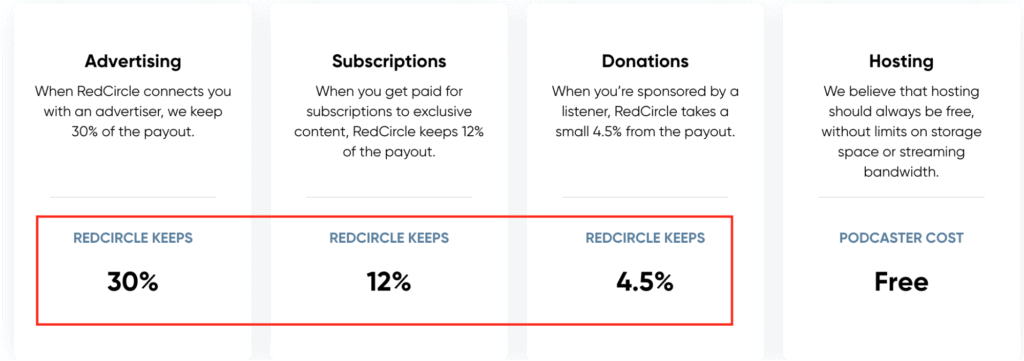Click the PODCASTER COST label
The width and height of the screenshot is (1024, 361).
tap(901, 238)
